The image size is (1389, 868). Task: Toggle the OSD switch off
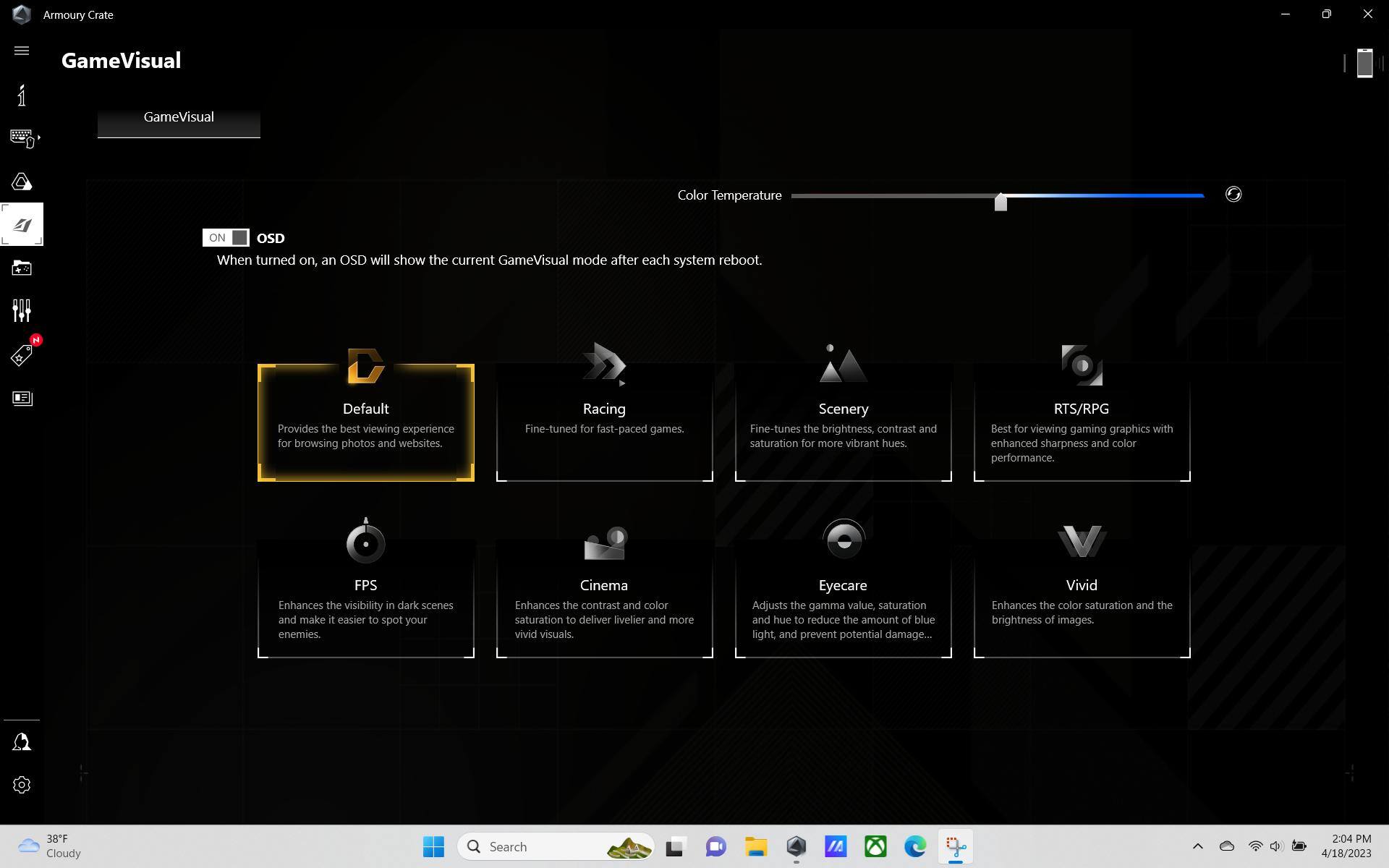tap(226, 238)
